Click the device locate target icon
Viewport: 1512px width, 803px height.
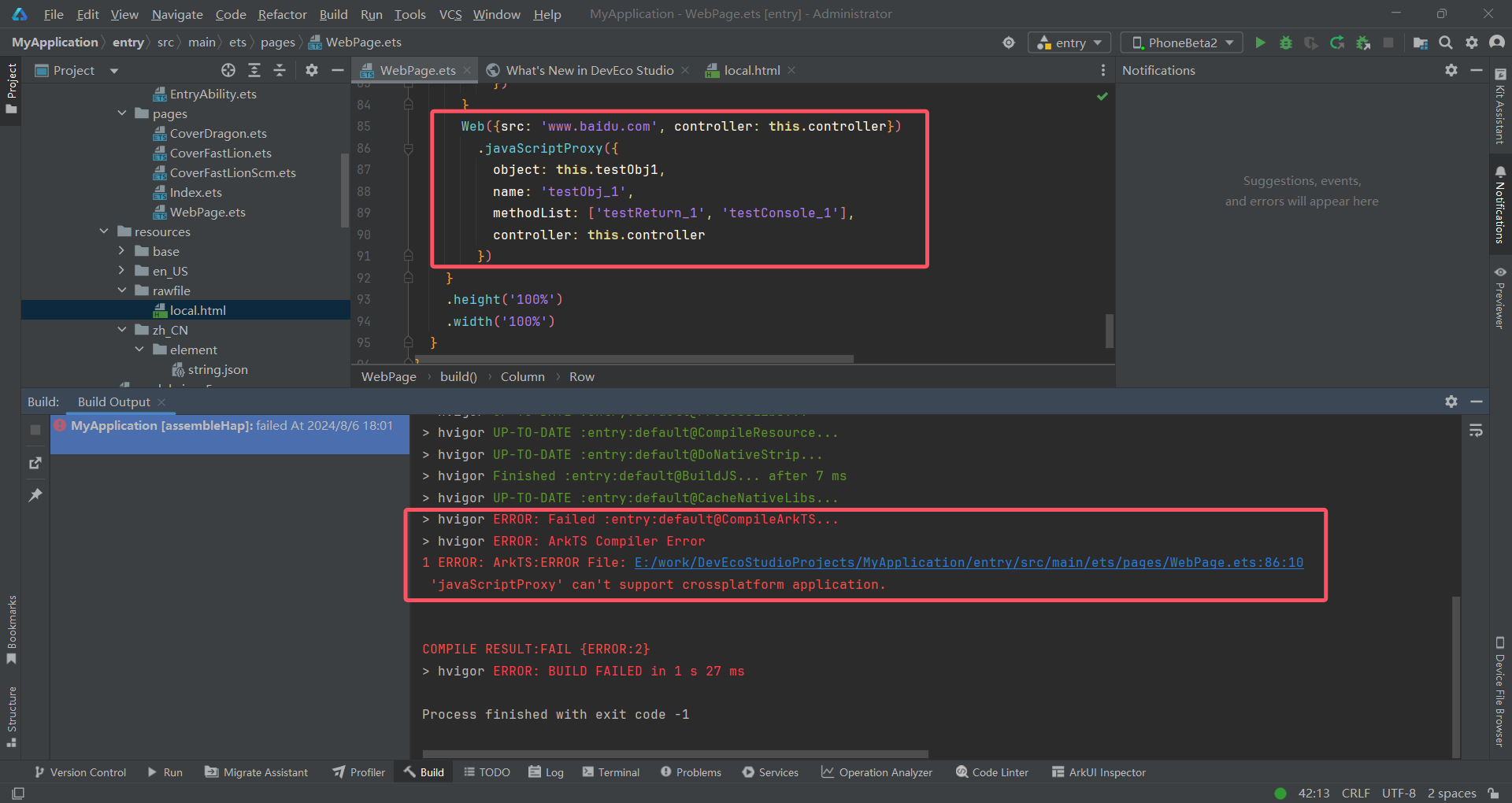[1009, 43]
